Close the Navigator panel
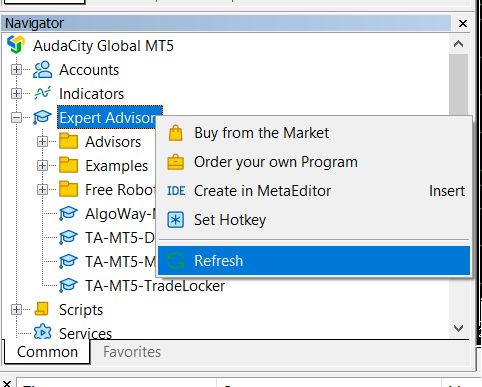This screenshot has width=482, height=387. [463, 23]
